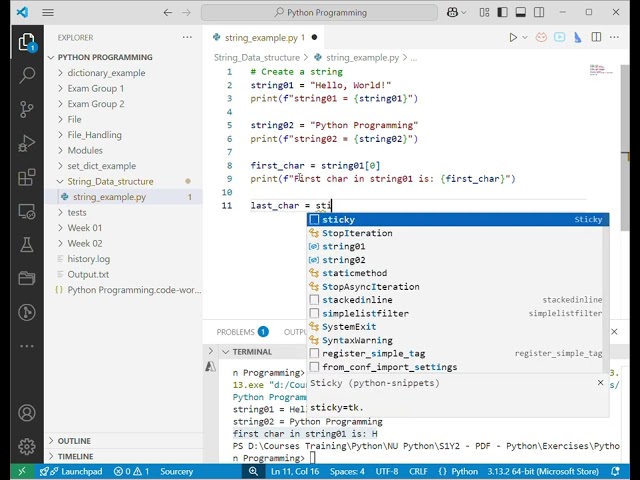Viewport: 640px width, 480px height.
Task: Click String_Data_structure in the breadcrumb
Action: pyautogui.click(x=257, y=58)
